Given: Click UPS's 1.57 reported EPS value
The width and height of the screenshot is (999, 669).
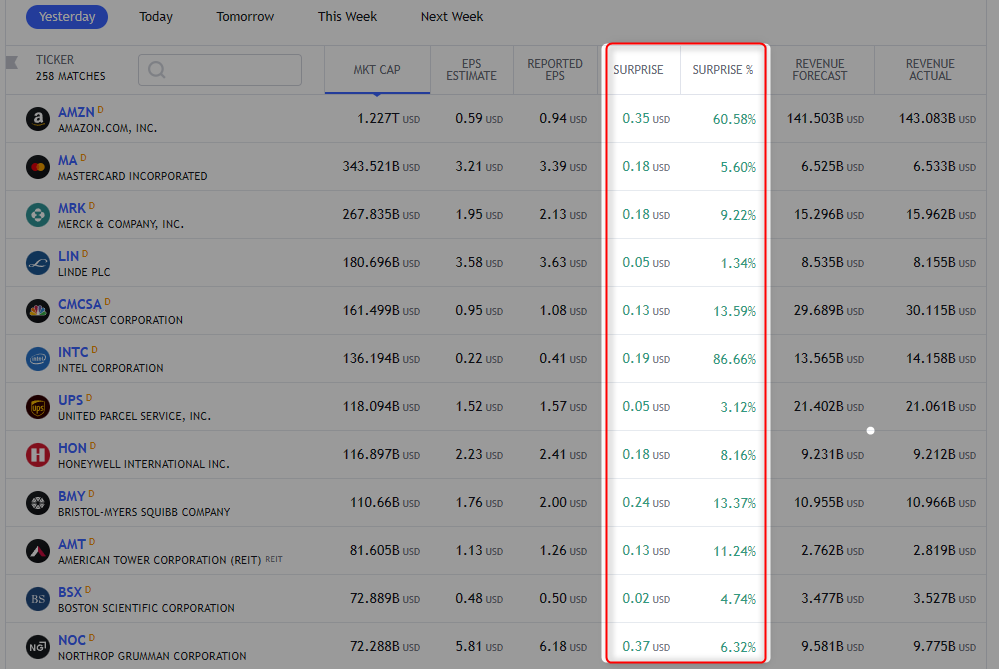Looking at the screenshot, I should 563,406.
